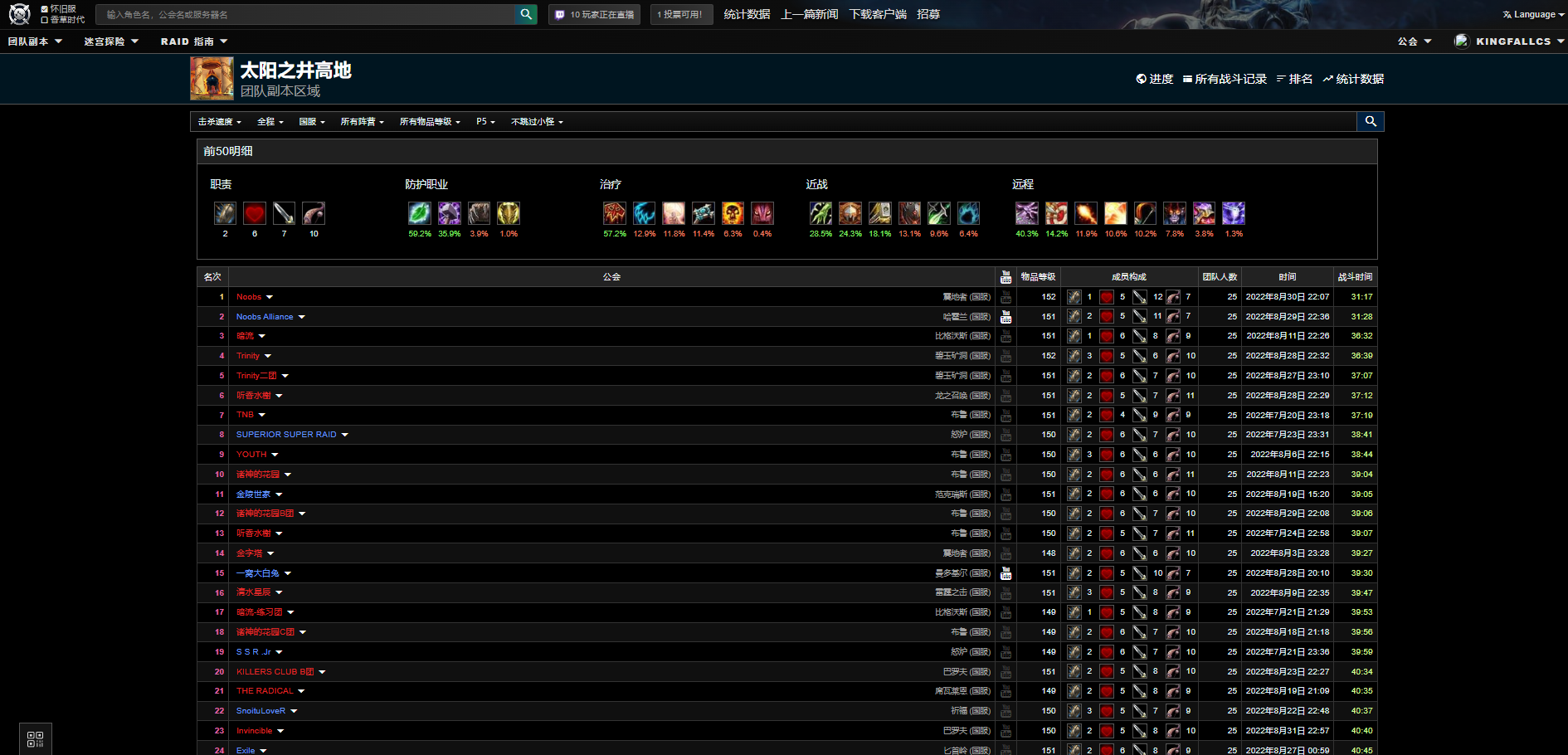
Task: Click the QR code icon at bottom left
Action: point(35,738)
